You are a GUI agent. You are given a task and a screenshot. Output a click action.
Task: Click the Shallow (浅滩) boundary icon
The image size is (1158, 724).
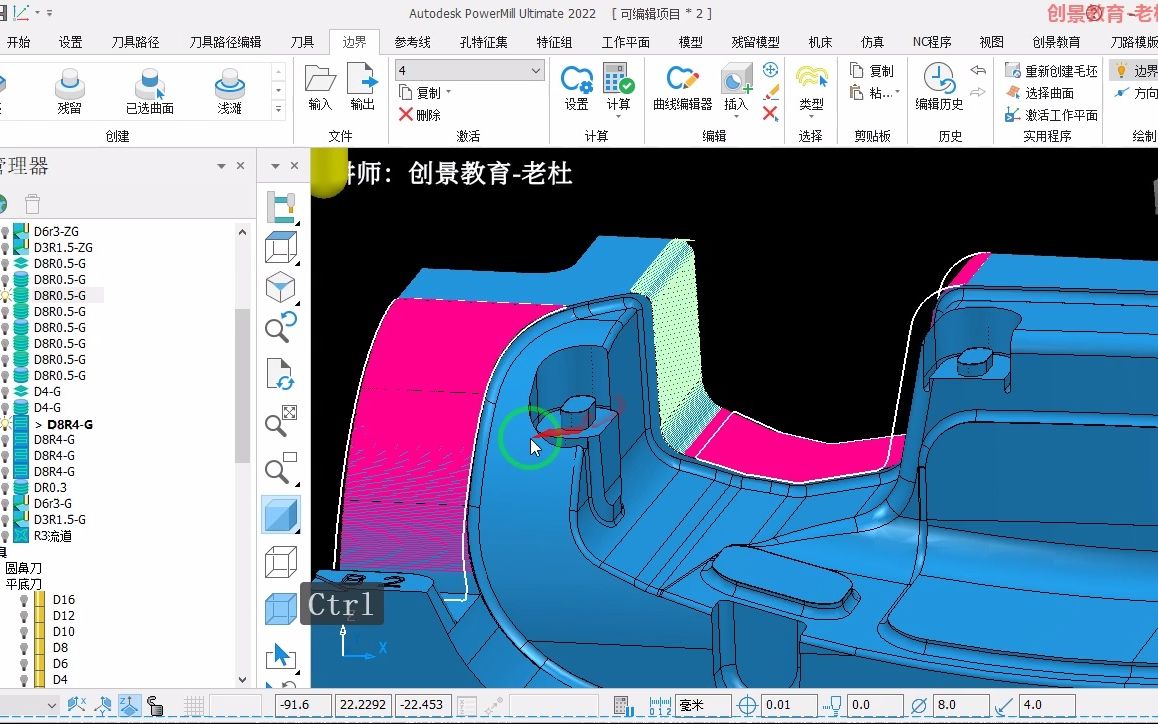pos(230,83)
